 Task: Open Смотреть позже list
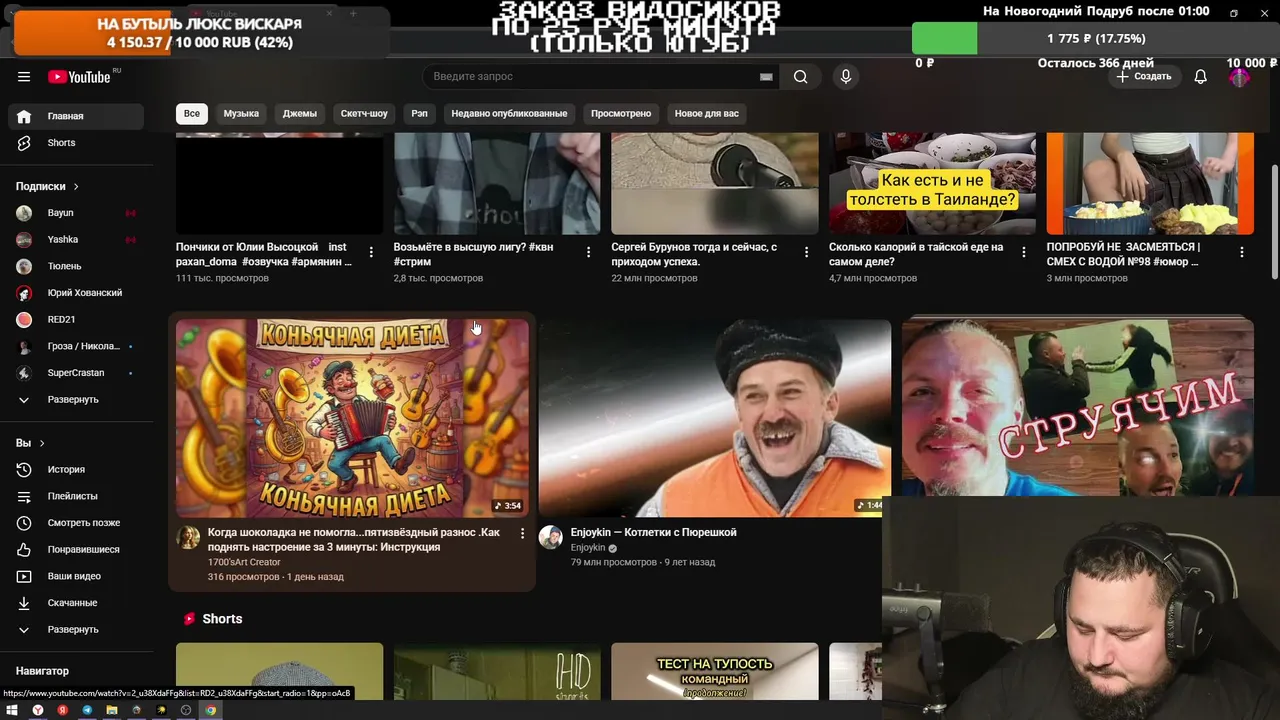[76, 523]
